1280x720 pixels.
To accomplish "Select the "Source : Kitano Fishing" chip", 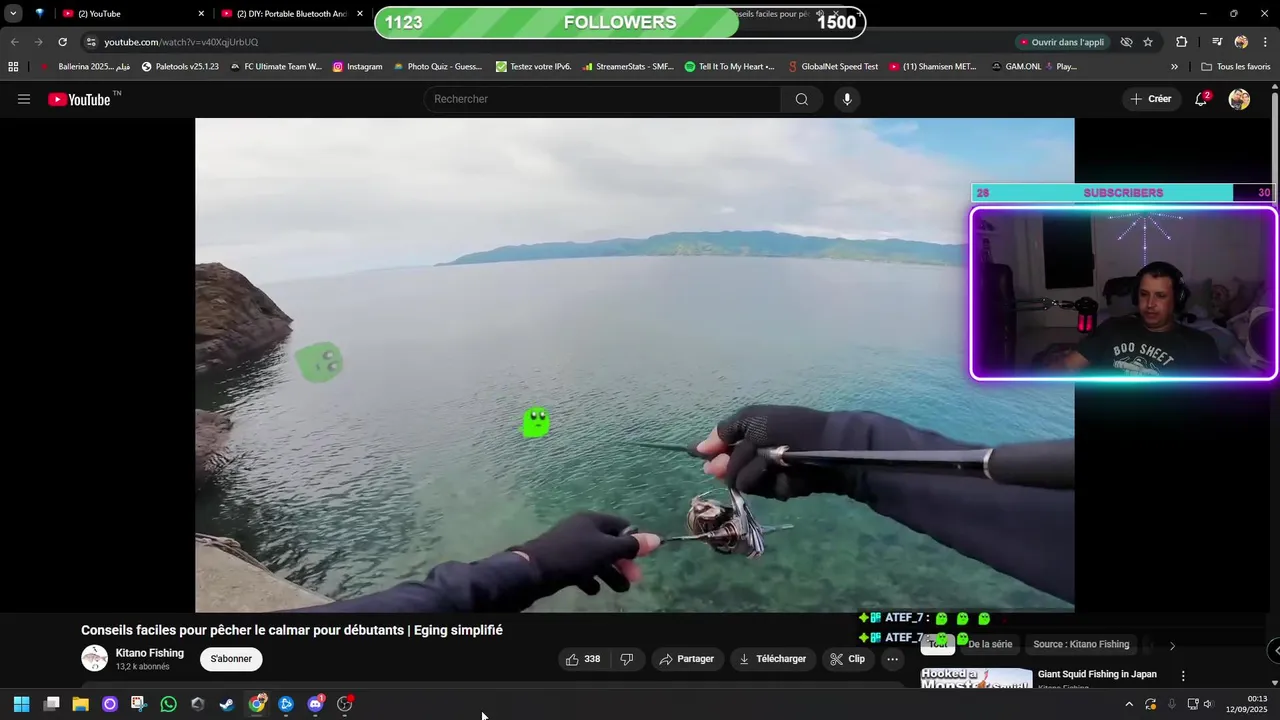I will tap(1081, 645).
